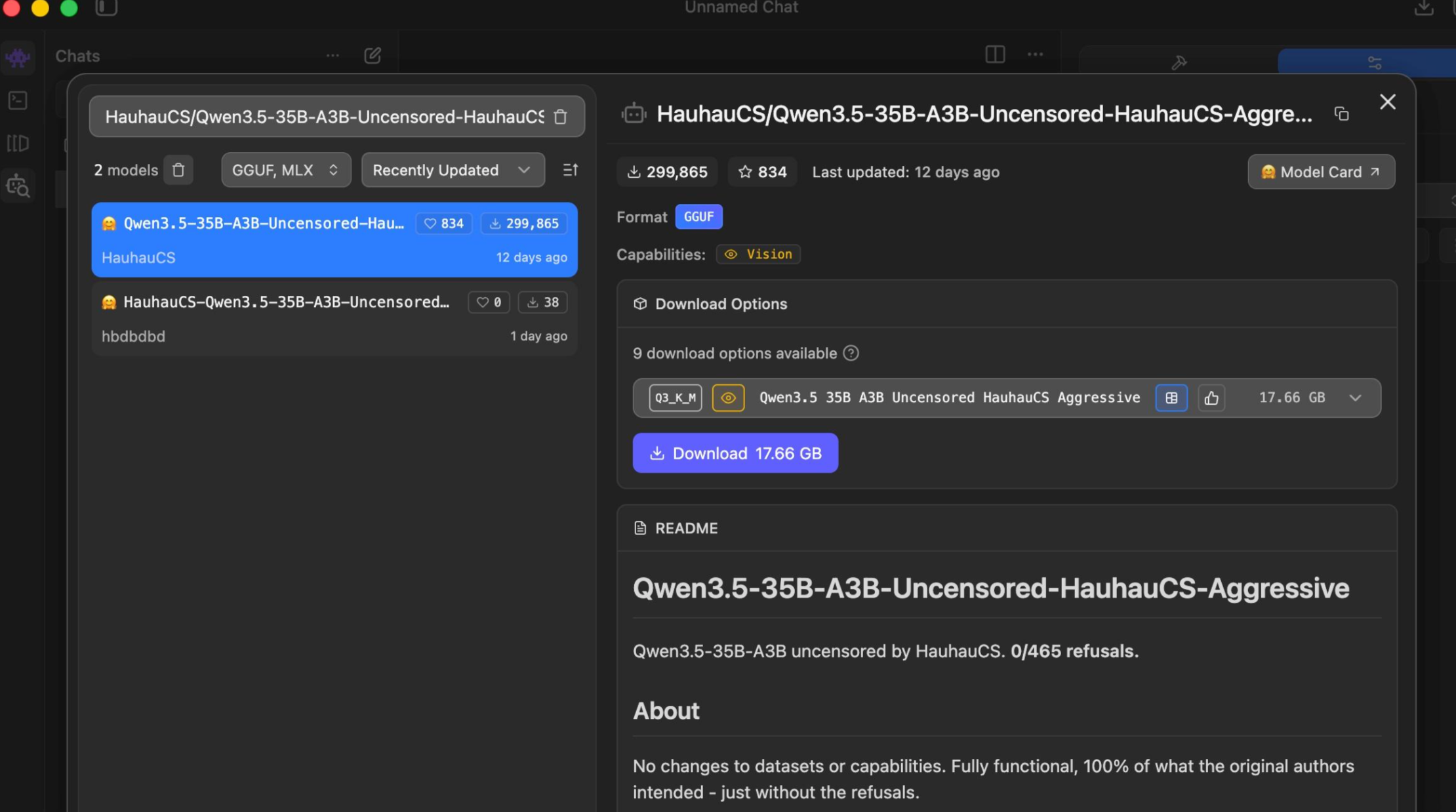Screen dimensions: 1456x812
Task: Toggle sidebar icon in title bar
Action: [106, 7]
